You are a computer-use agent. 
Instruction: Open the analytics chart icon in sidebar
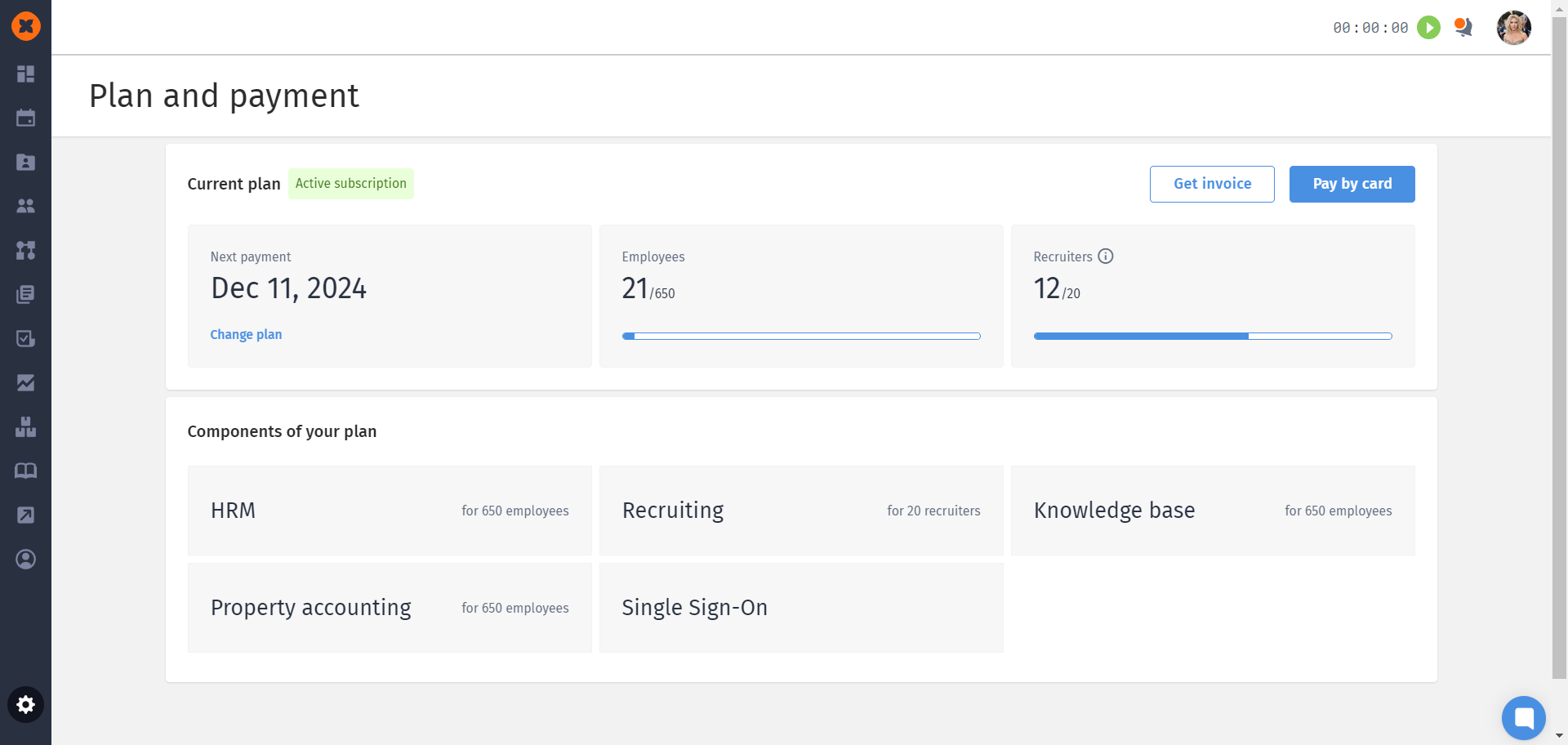[26, 382]
